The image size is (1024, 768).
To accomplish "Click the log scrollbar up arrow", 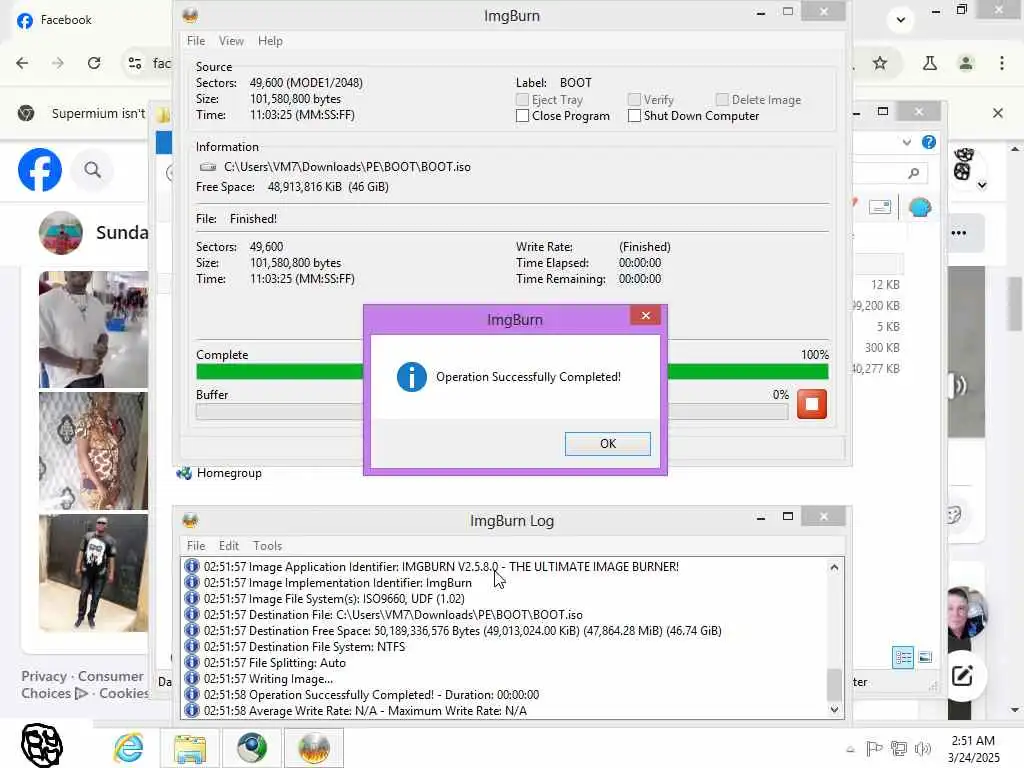I will click(834, 567).
